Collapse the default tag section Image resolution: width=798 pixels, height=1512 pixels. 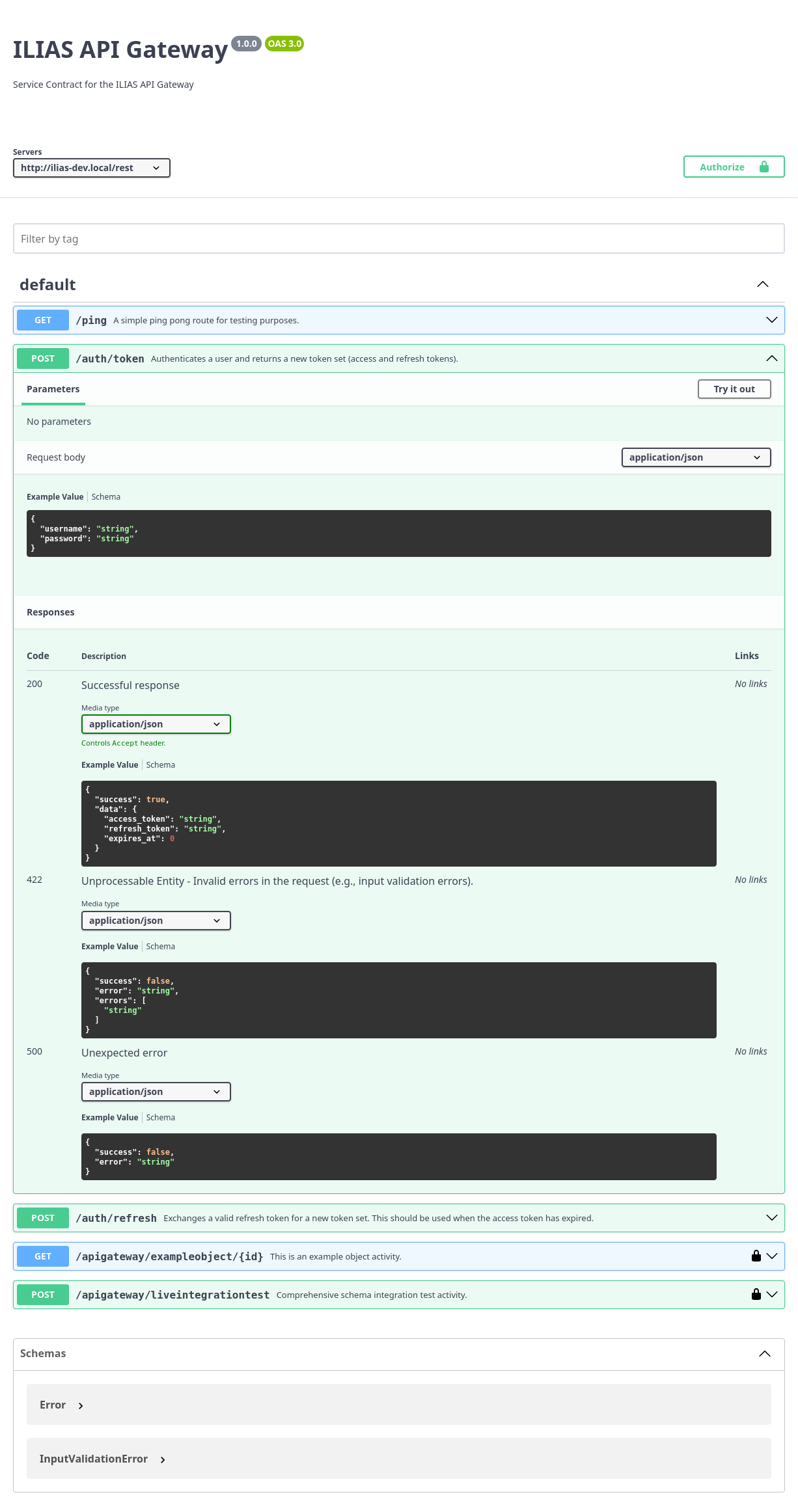click(x=763, y=284)
